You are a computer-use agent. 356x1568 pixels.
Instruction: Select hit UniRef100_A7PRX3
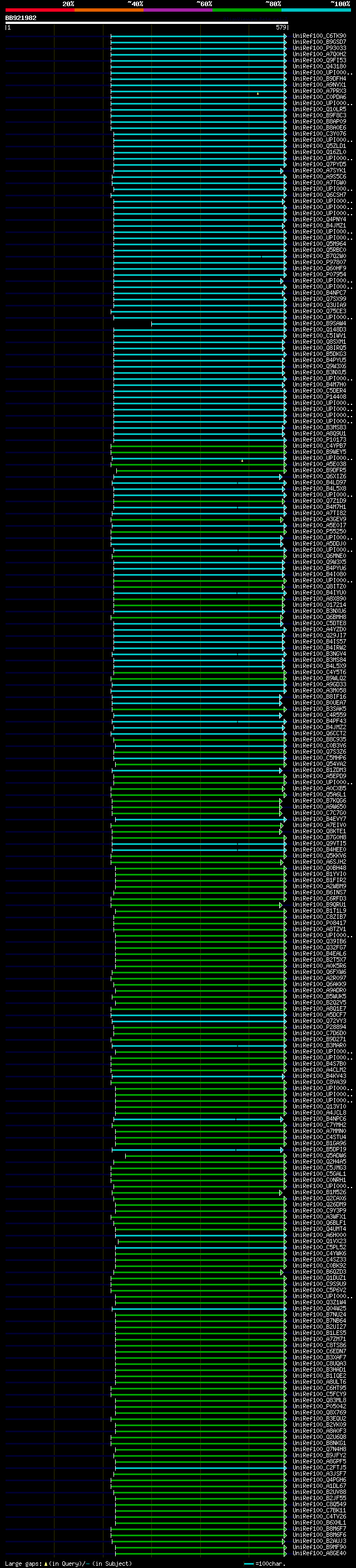pos(319,91)
